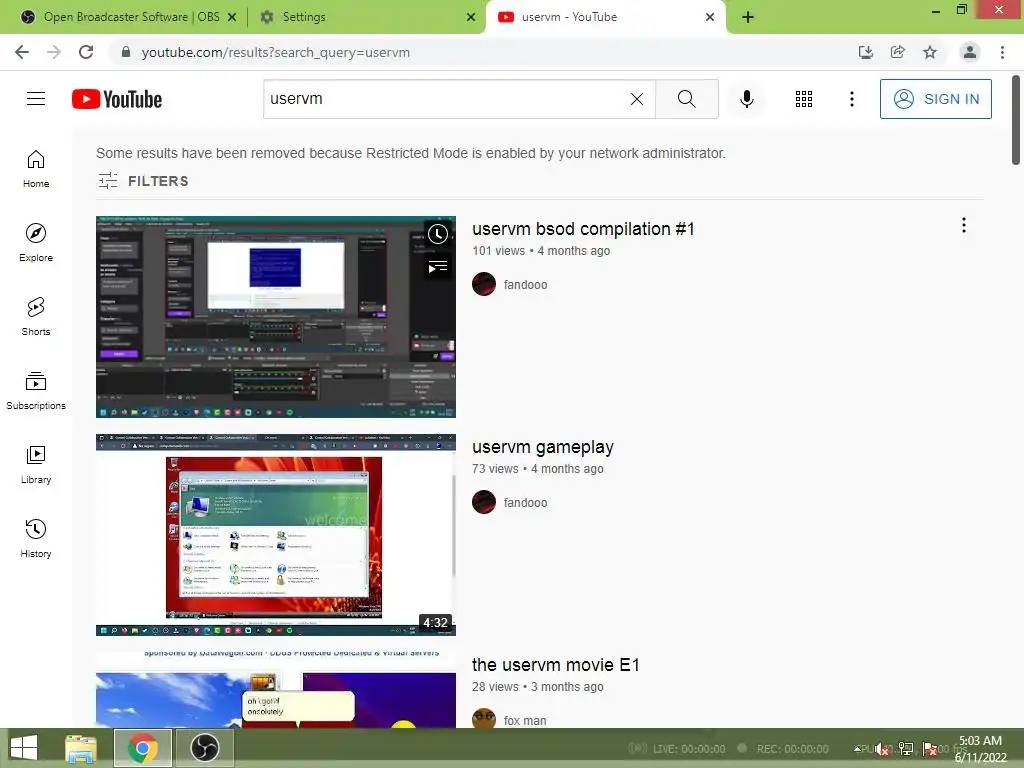Image resolution: width=1024 pixels, height=768 pixels.
Task: Click the 101 views • 4 months ago text
Action: (541, 251)
